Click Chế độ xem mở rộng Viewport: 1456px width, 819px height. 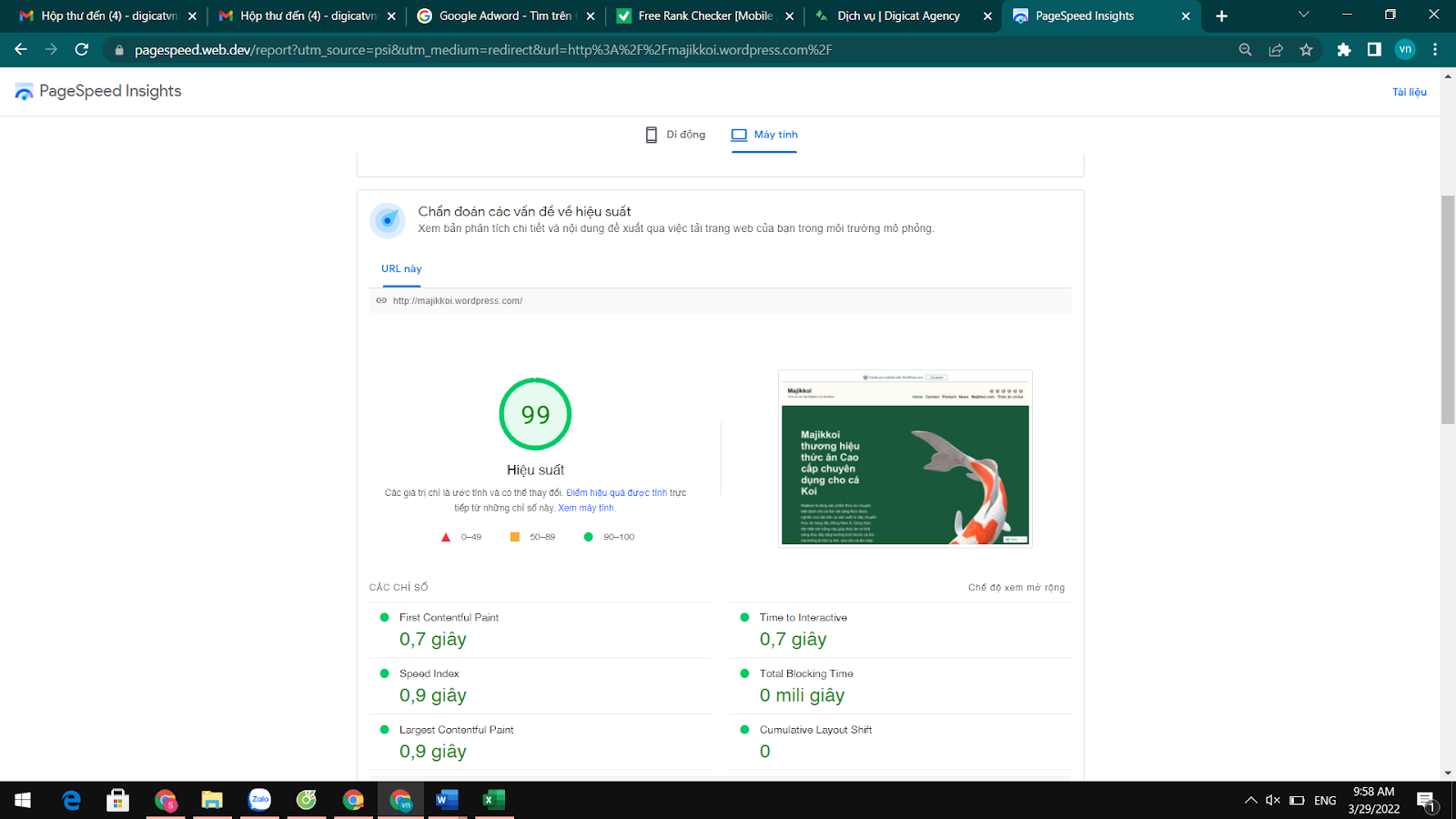click(1016, 588)
